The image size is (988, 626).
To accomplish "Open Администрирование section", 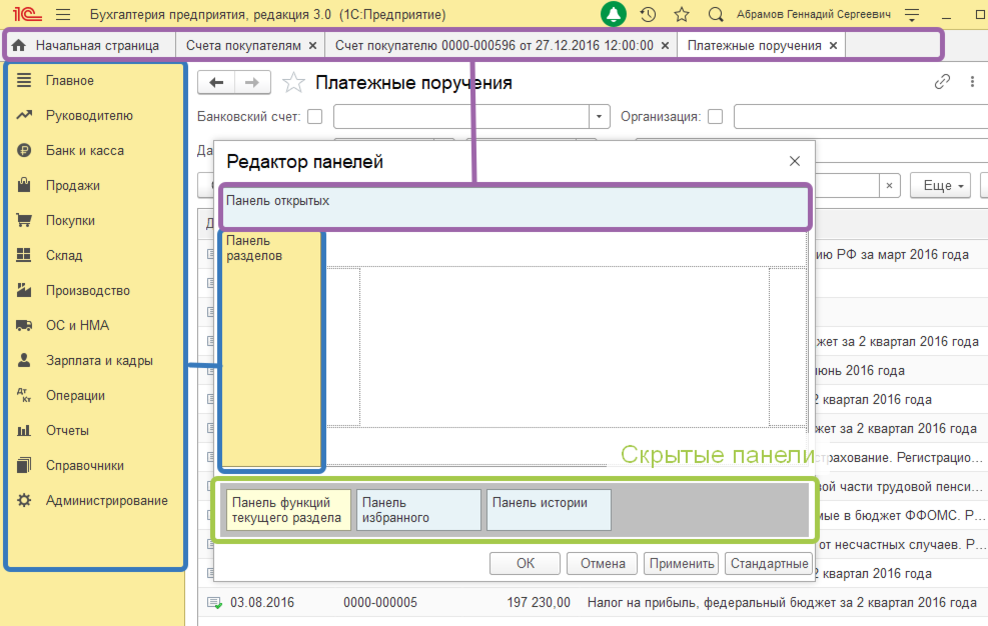I will click(106, 501).
